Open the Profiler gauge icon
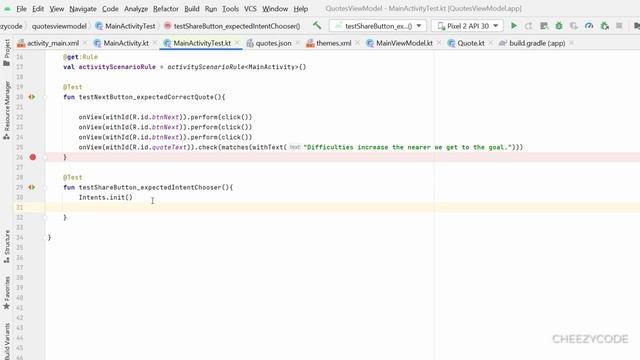Screen dimensions: 640x360 (589, 26)
